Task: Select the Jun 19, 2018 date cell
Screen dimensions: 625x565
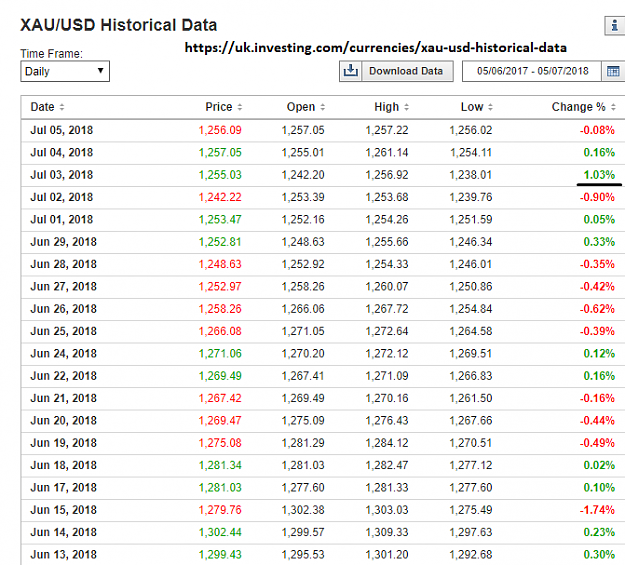Action: point(63,443)
